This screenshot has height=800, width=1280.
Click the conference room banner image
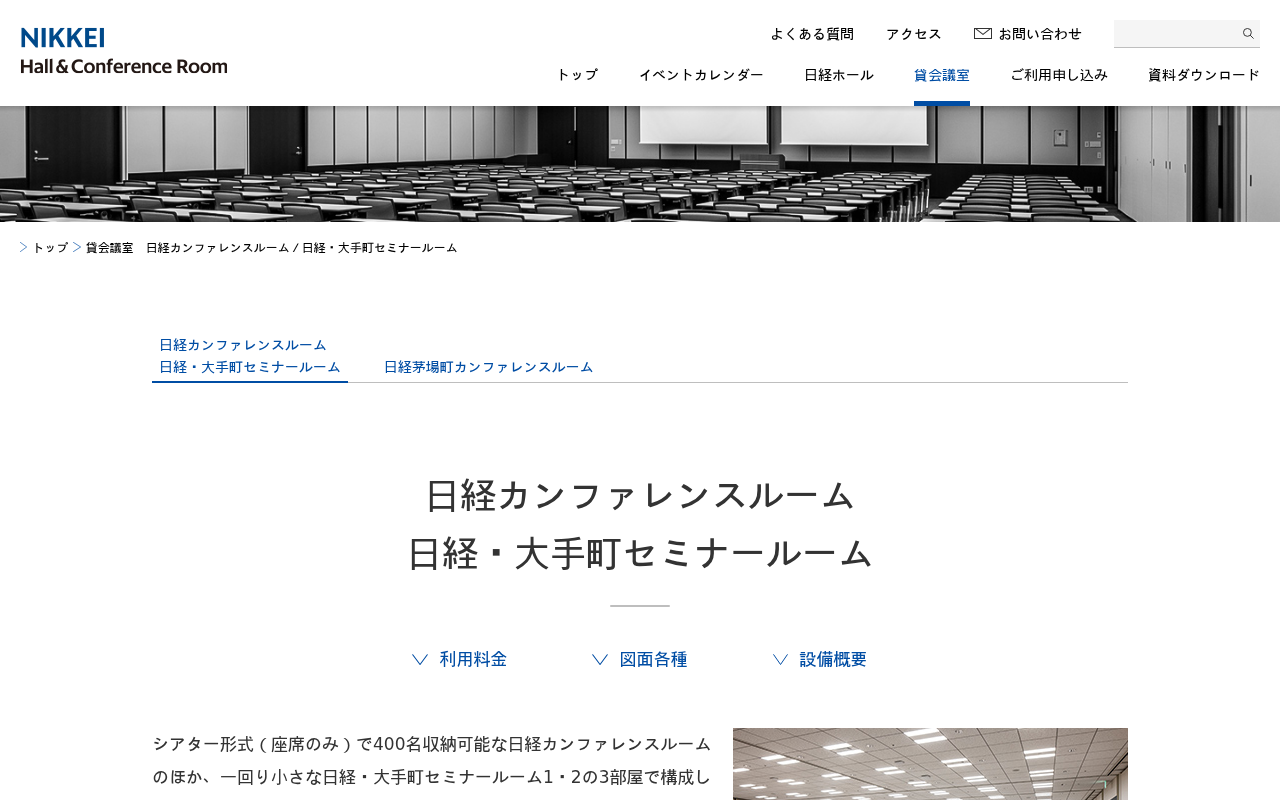[640, 164]
